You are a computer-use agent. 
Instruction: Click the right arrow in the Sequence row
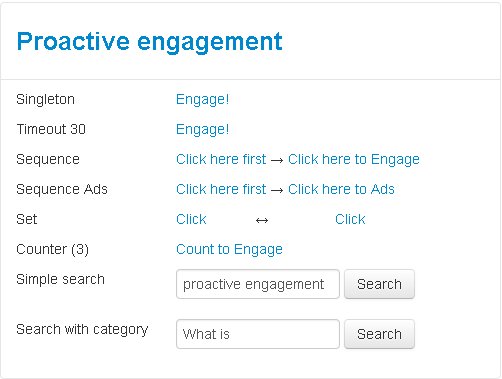click(x=277, y=160)
